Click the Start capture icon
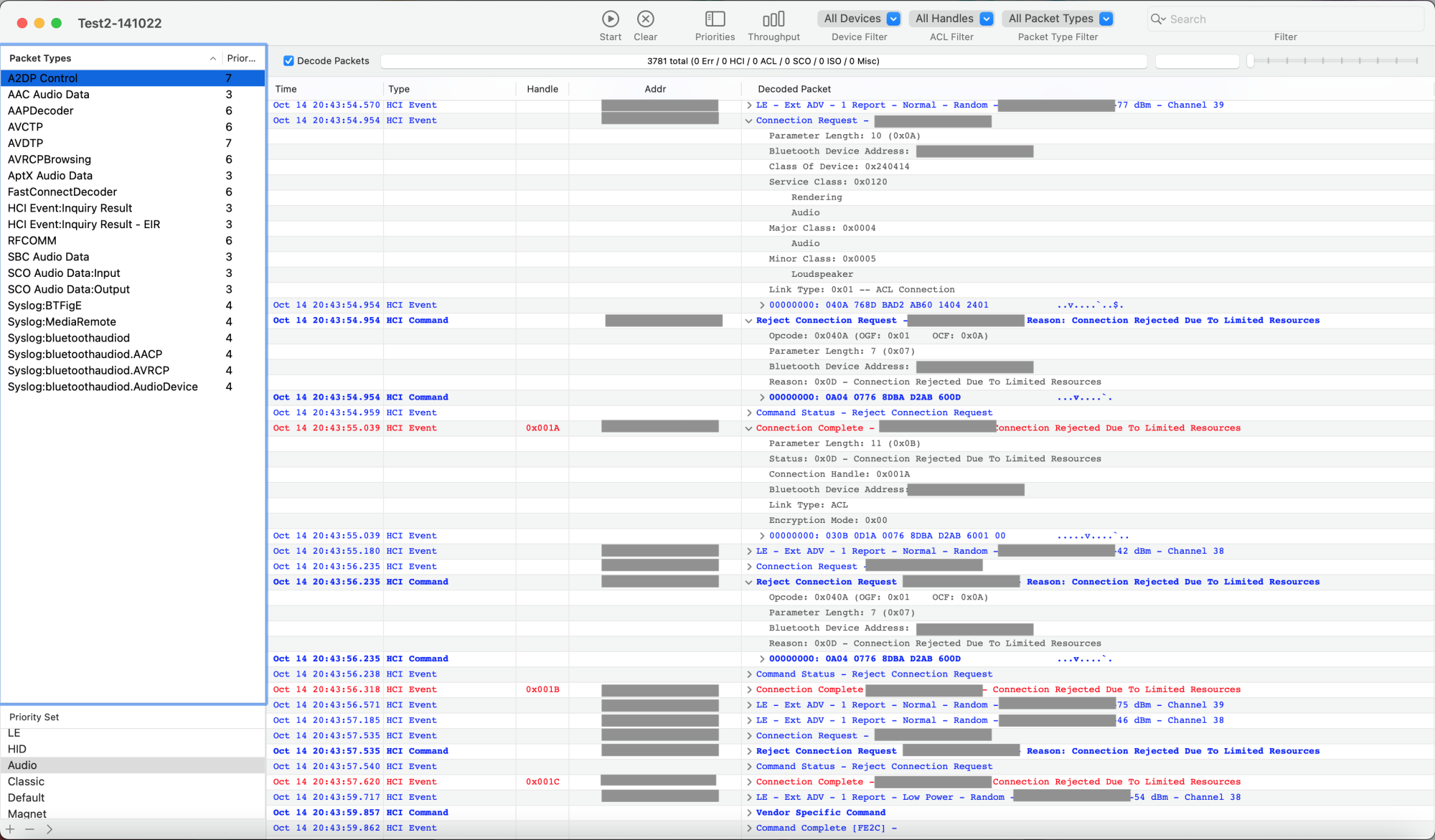This screenshot has width=1435, height=840. click(610, 19)
